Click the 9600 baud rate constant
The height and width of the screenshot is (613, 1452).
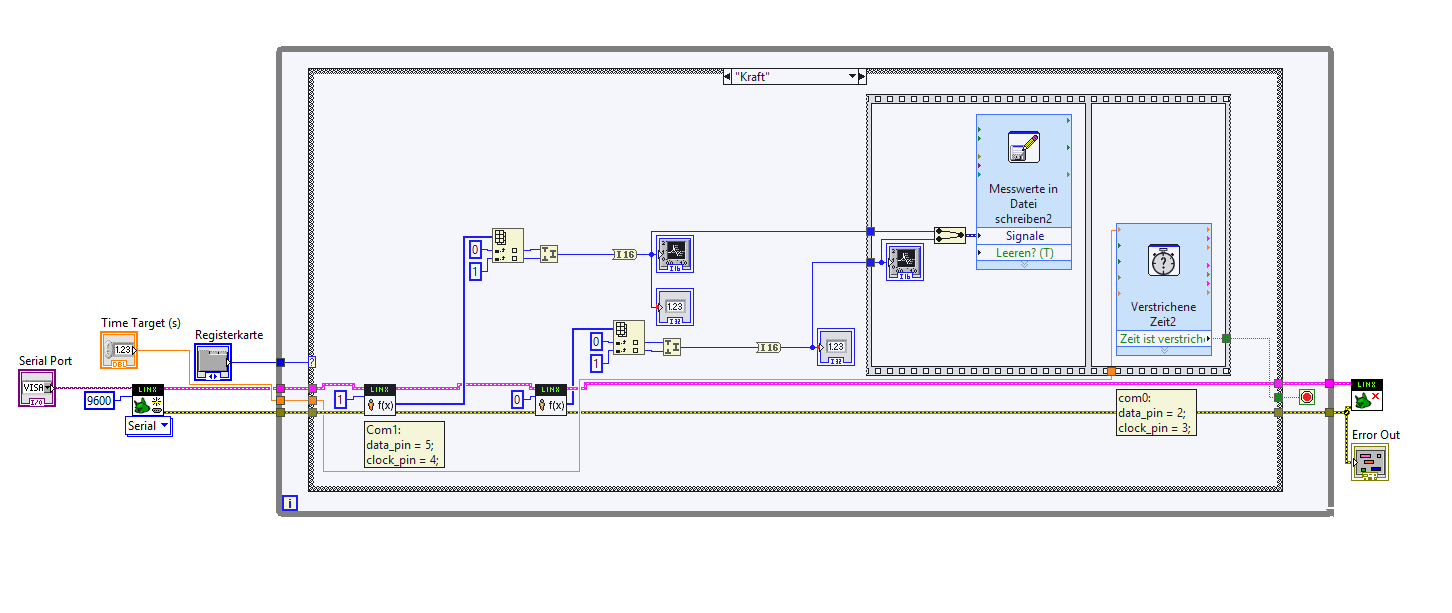point(99,400)
